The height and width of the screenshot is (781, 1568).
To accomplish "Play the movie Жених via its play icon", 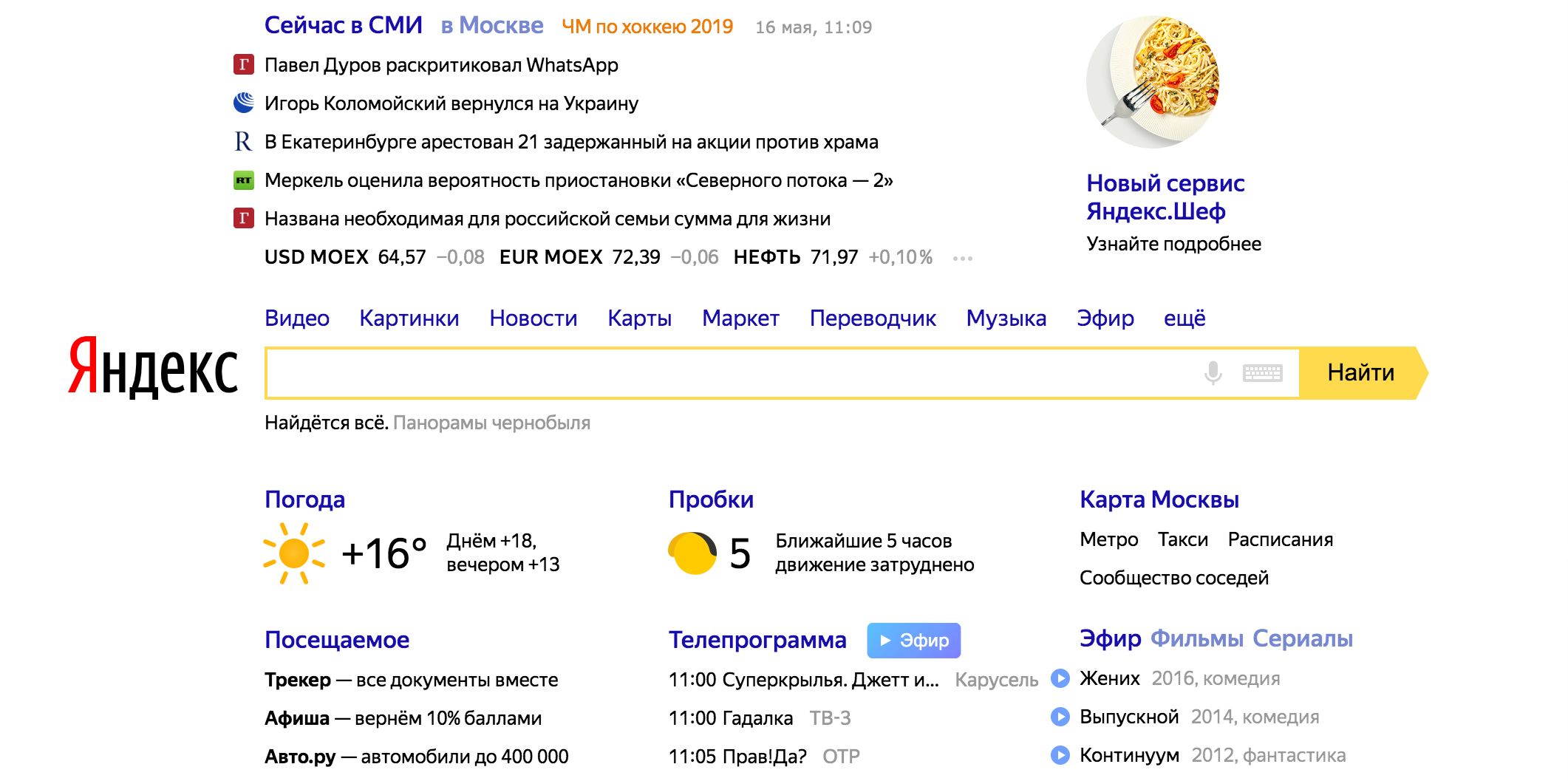I will tap(1060, 678).
